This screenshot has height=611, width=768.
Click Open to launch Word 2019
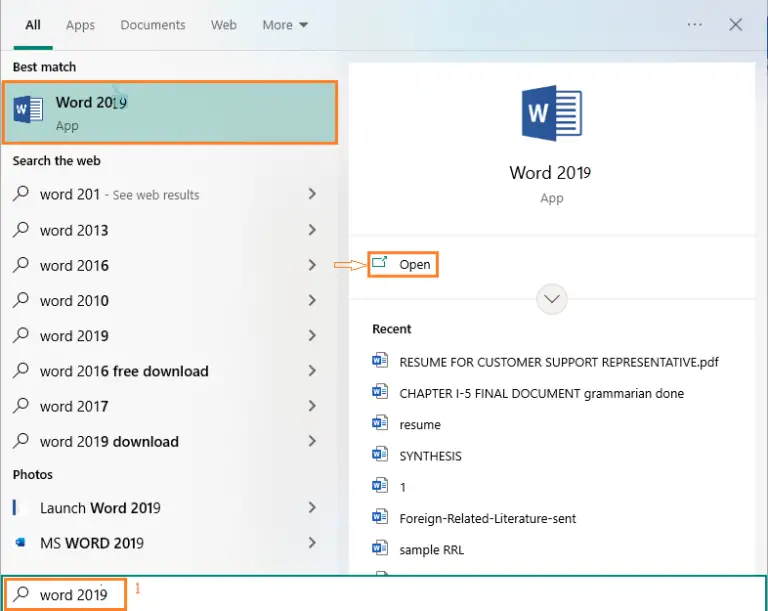(x=403, y=265)
